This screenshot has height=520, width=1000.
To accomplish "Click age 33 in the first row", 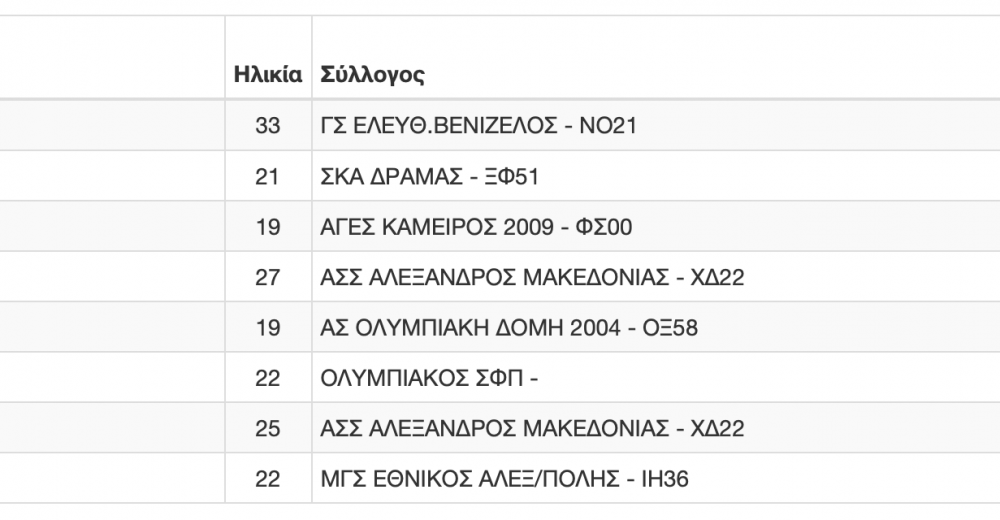I will pos(268,125).
